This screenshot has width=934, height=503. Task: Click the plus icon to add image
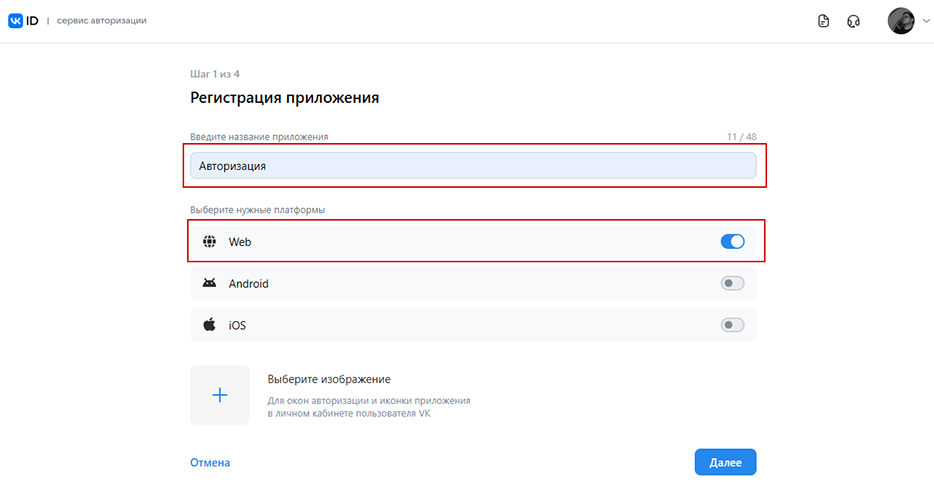[220, 395]
